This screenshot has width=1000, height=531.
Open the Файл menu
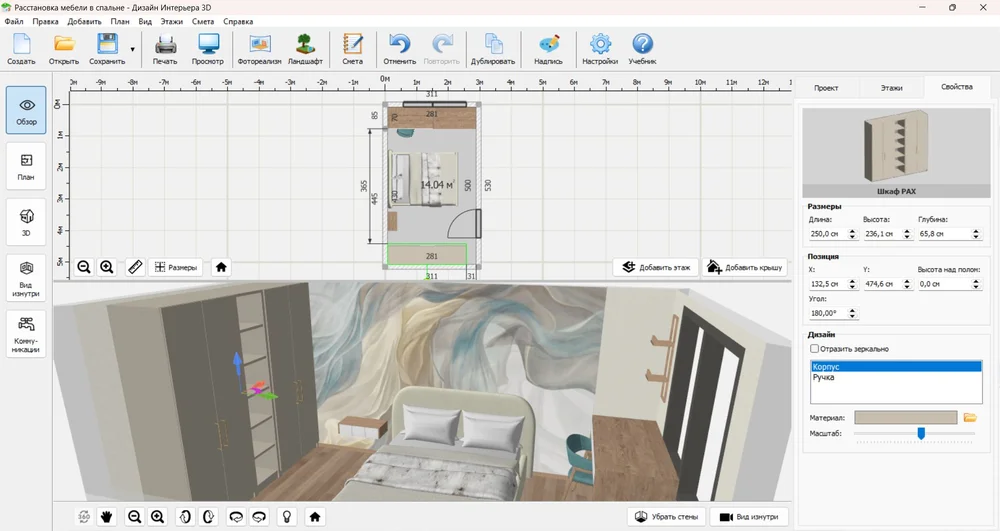(x=14, y=21)
